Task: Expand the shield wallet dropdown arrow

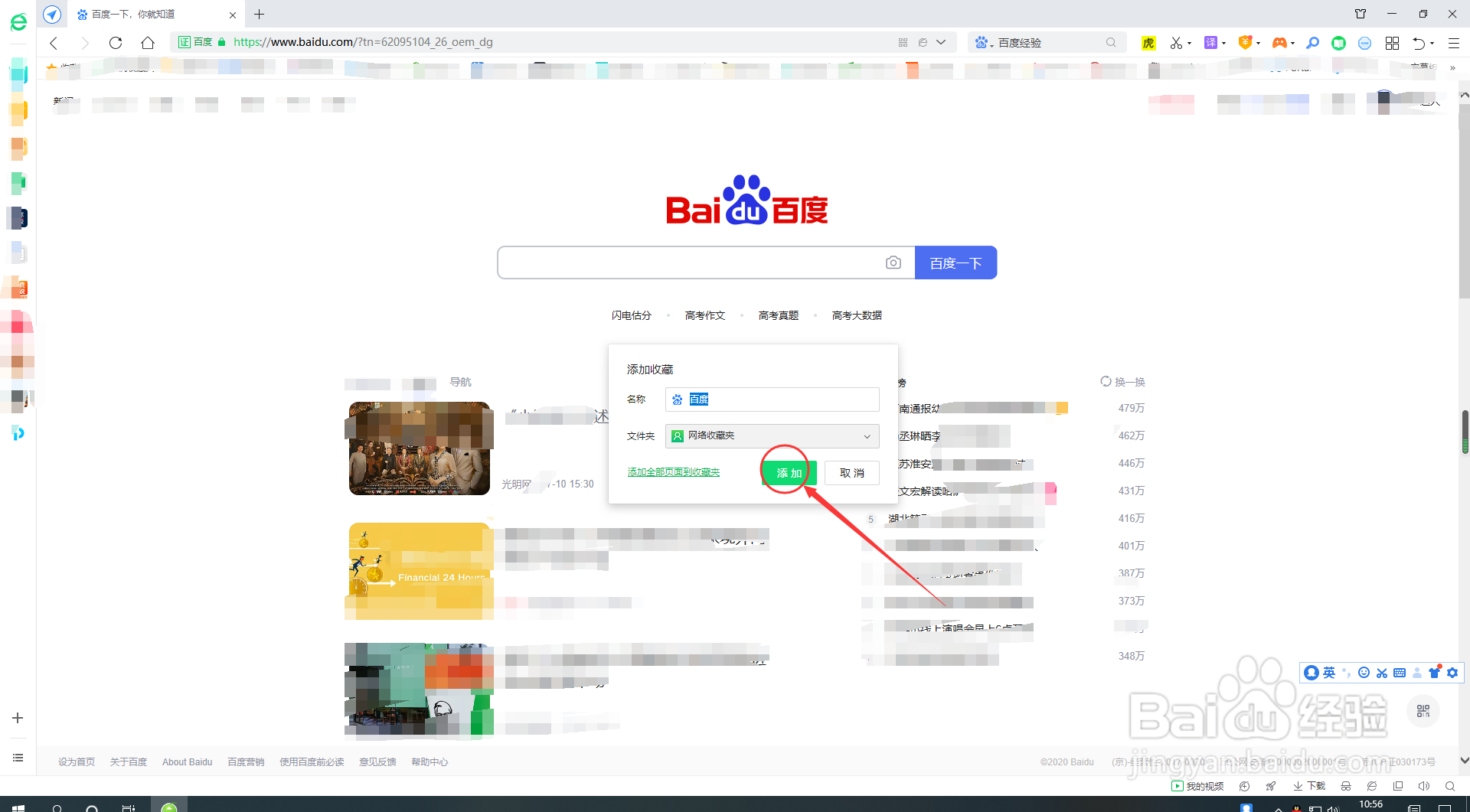Action: (1258, 43)
